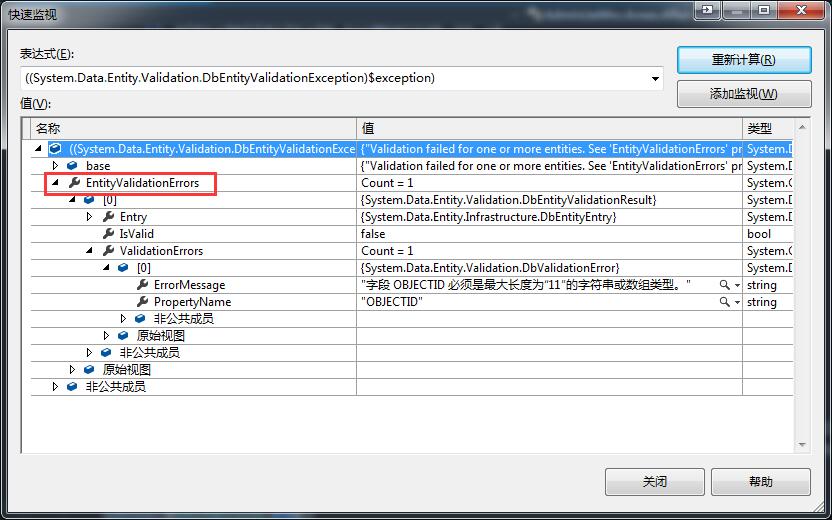Click the wrench icon beside Entry
This screenshot has height=520, width=832.
coord(108,216)
